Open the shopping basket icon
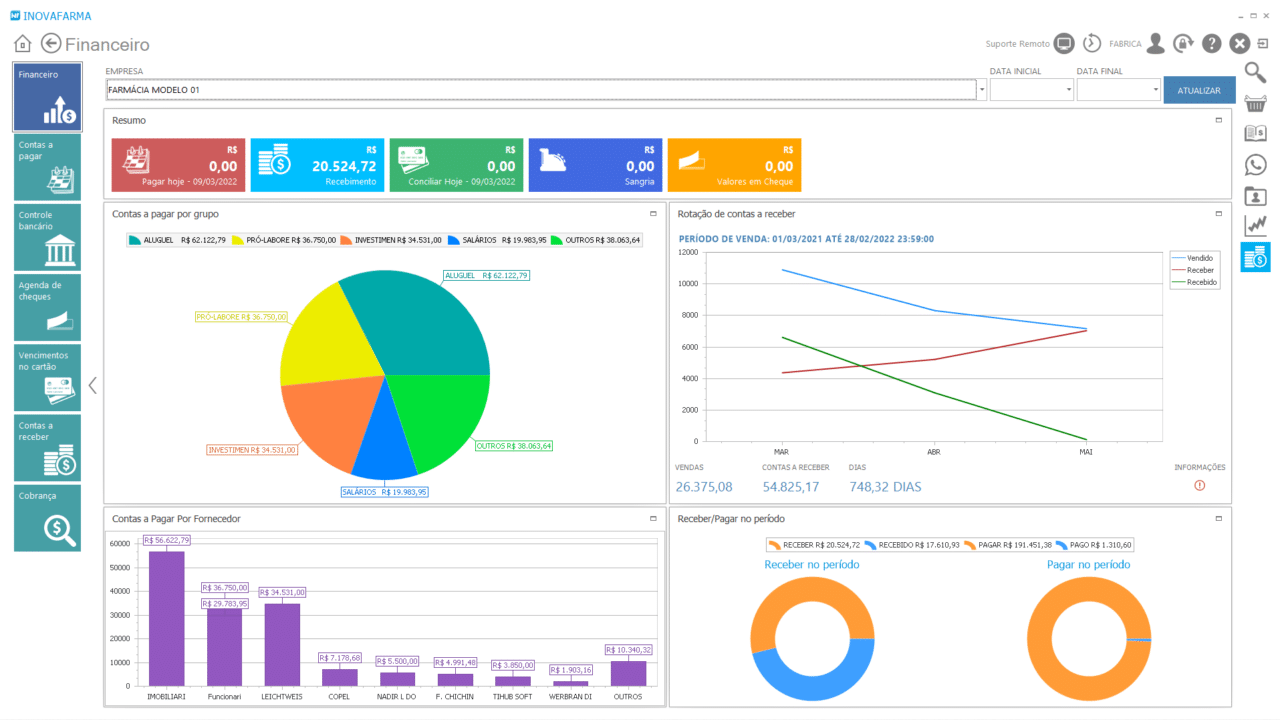This screenshot has width=1280, height=720. point(1255,103)
